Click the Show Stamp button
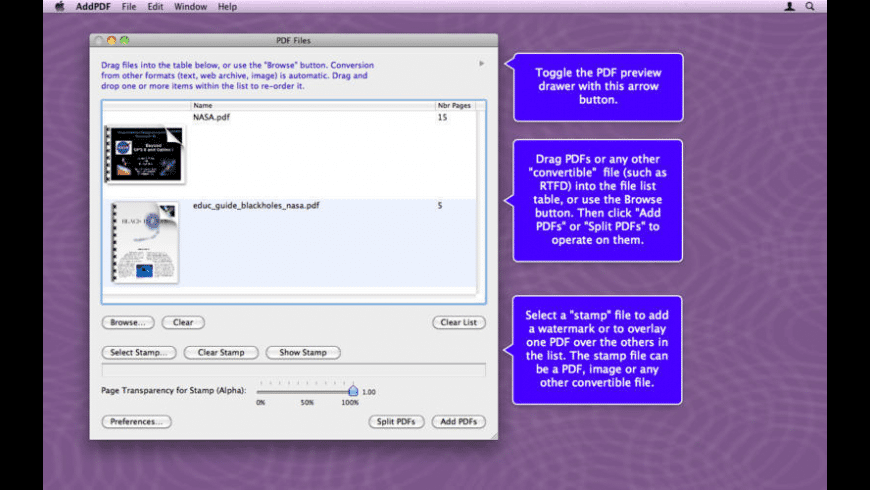Viewport: 870px width, 490px height. pyautogui.click(x=303, y=352)
